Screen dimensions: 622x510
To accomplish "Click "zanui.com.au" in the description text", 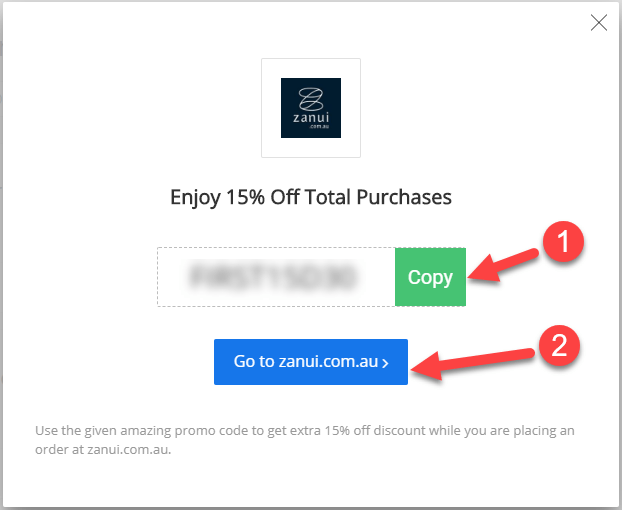I will [129, 450].
